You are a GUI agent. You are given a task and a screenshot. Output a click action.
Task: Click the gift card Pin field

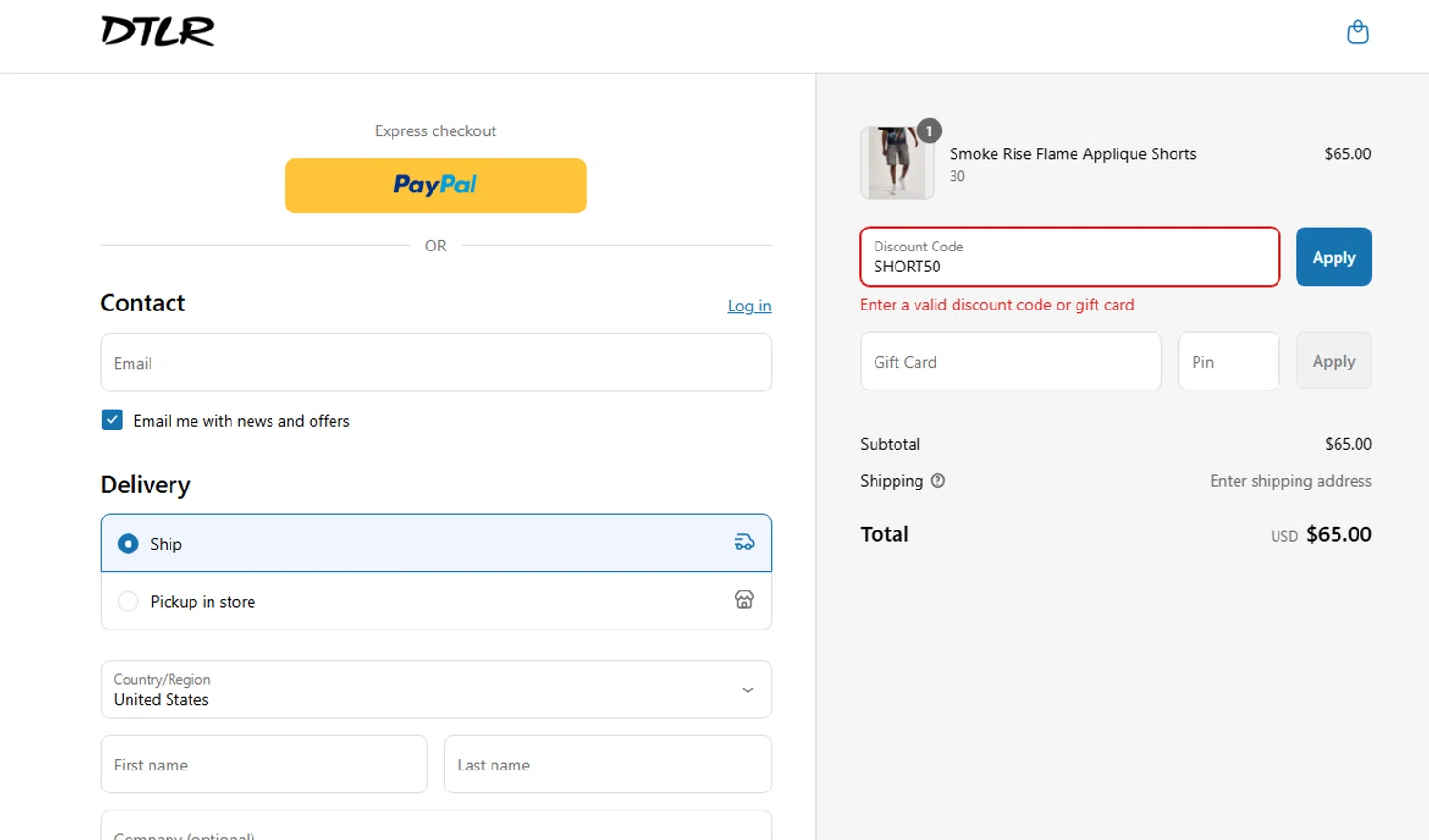pos(1228,362)
